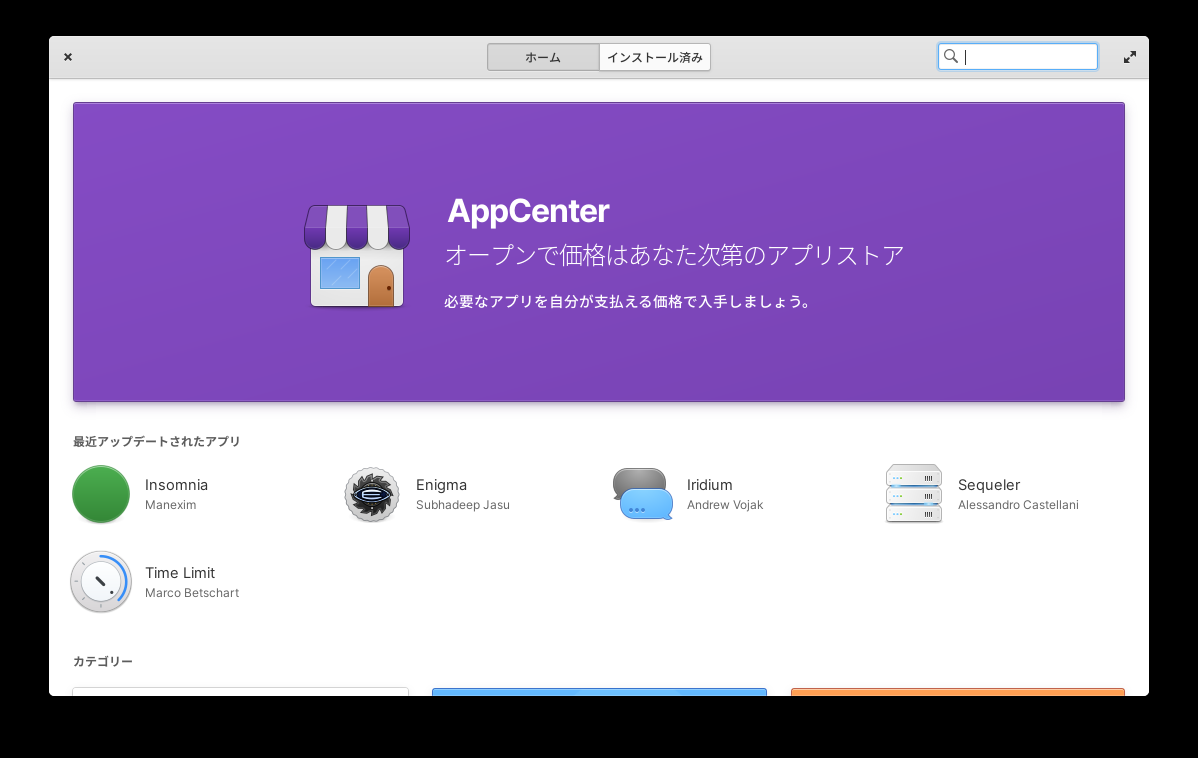Close the AppCenter window
1198x758 pixels.
[68, 57]
